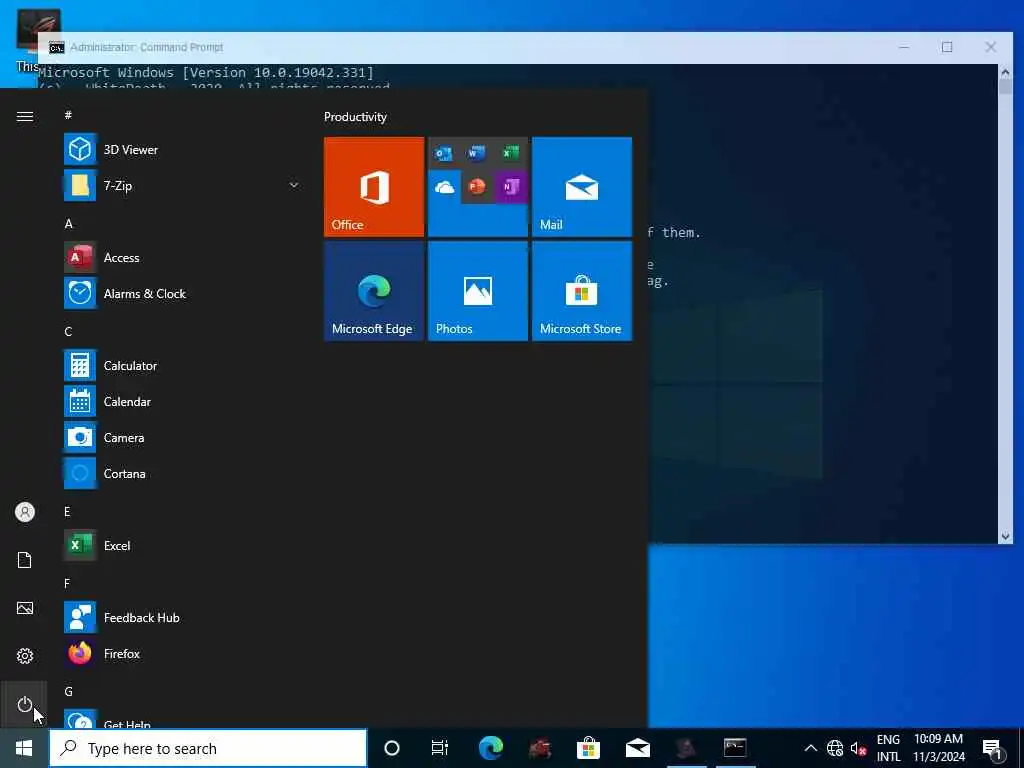Screen dimensions: 1024x768
Task: Open the user account icon
Action: (x=25, y=512)
